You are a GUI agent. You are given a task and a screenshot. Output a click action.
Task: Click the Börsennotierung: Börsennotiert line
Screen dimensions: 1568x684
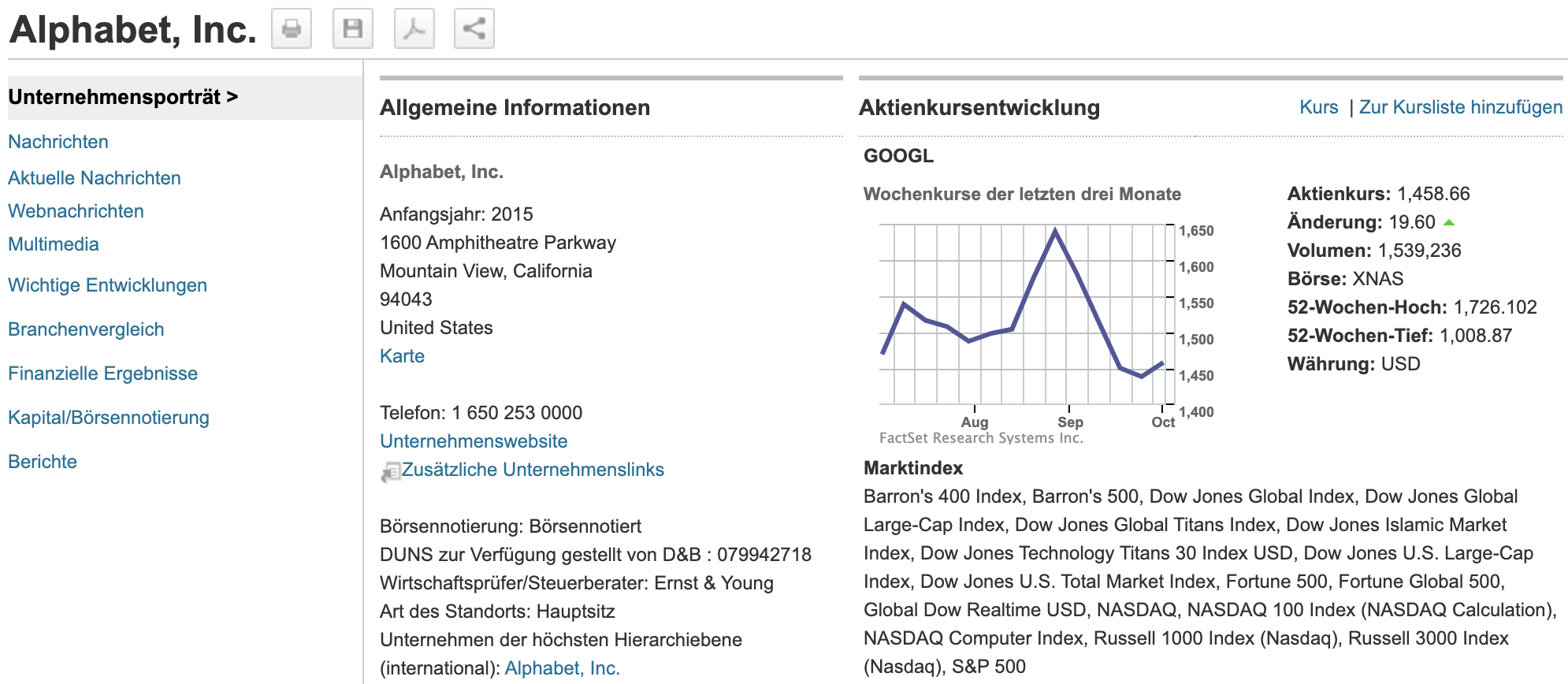coord(511,526)
